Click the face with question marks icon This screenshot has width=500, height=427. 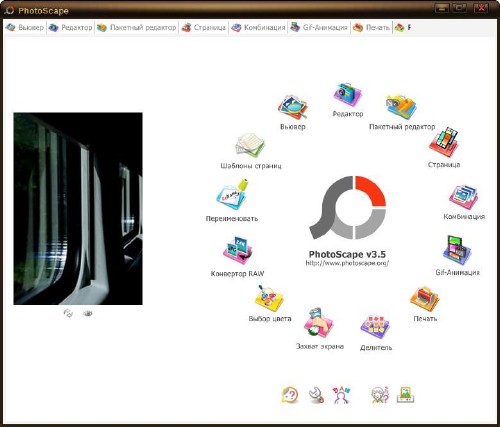[x=380, y=395]
